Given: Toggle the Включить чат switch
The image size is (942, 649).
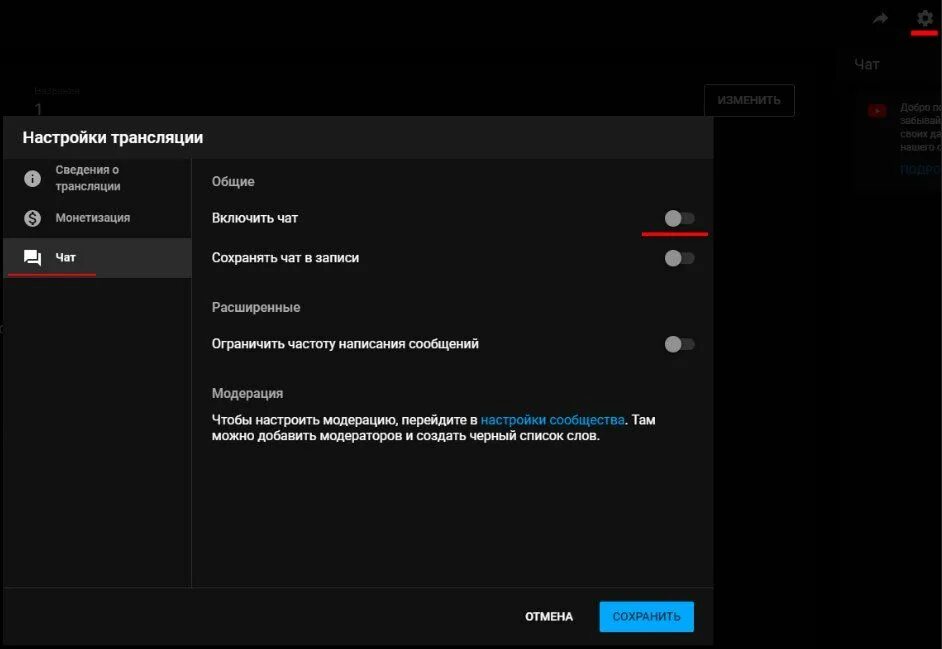Looking at the screenshot, I should coord(679,218).
